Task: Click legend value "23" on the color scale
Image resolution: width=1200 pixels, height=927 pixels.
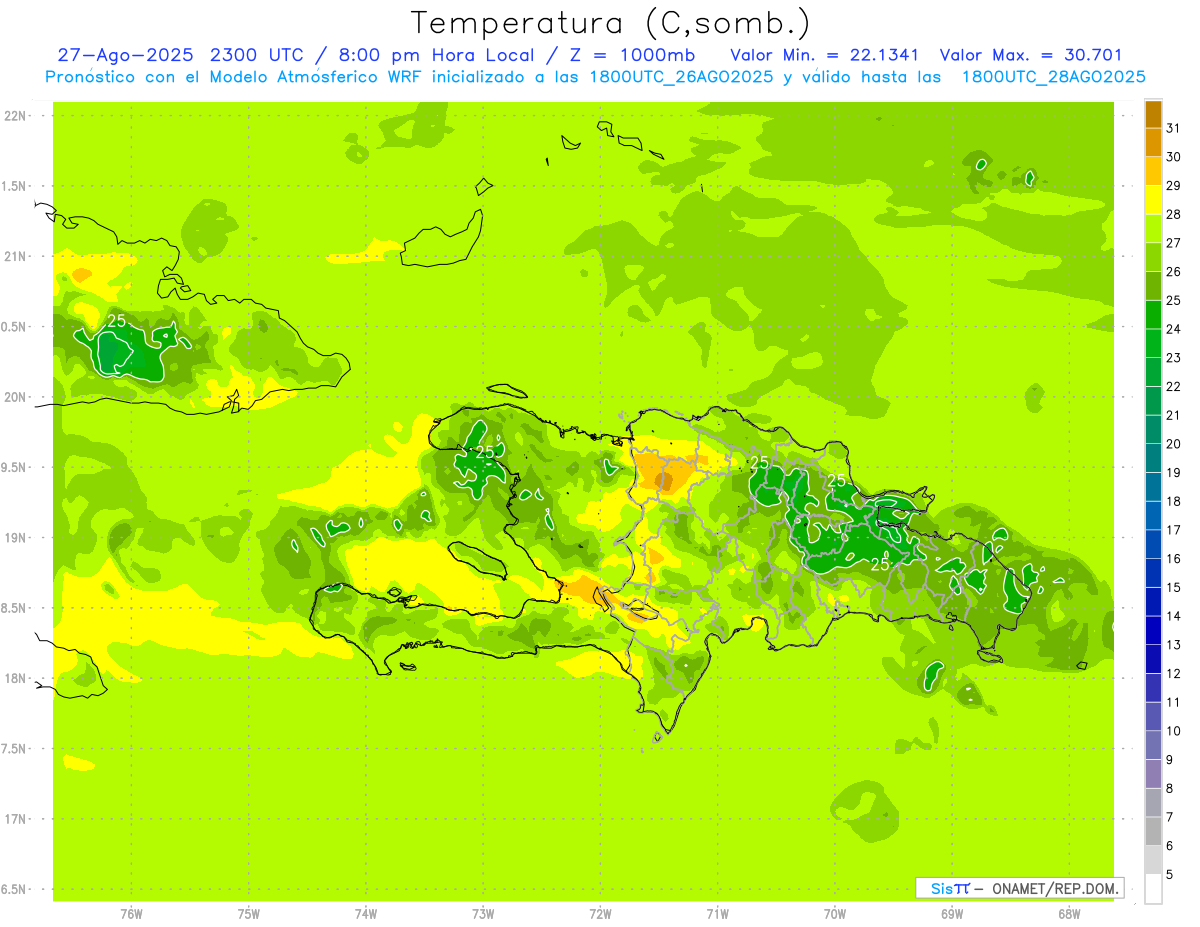Action: pos(1173,358)
